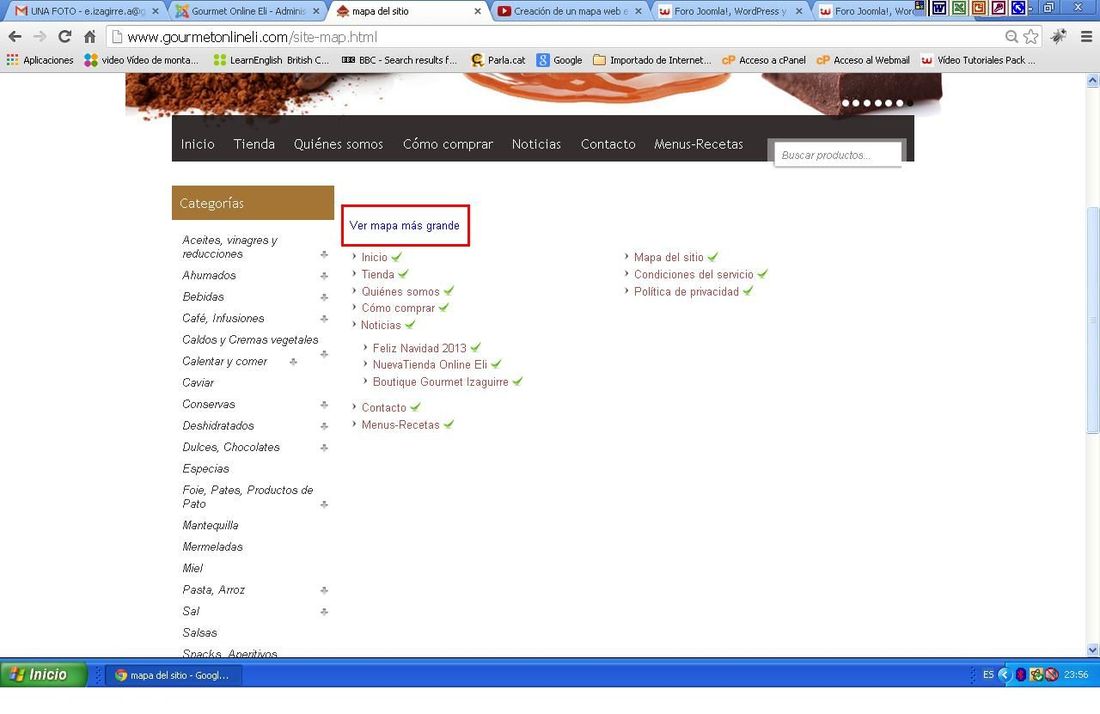The height and width of the screenshot is (714, 1100).
Task: Close the mapa del sitio tab
Action: pos(477,11)
